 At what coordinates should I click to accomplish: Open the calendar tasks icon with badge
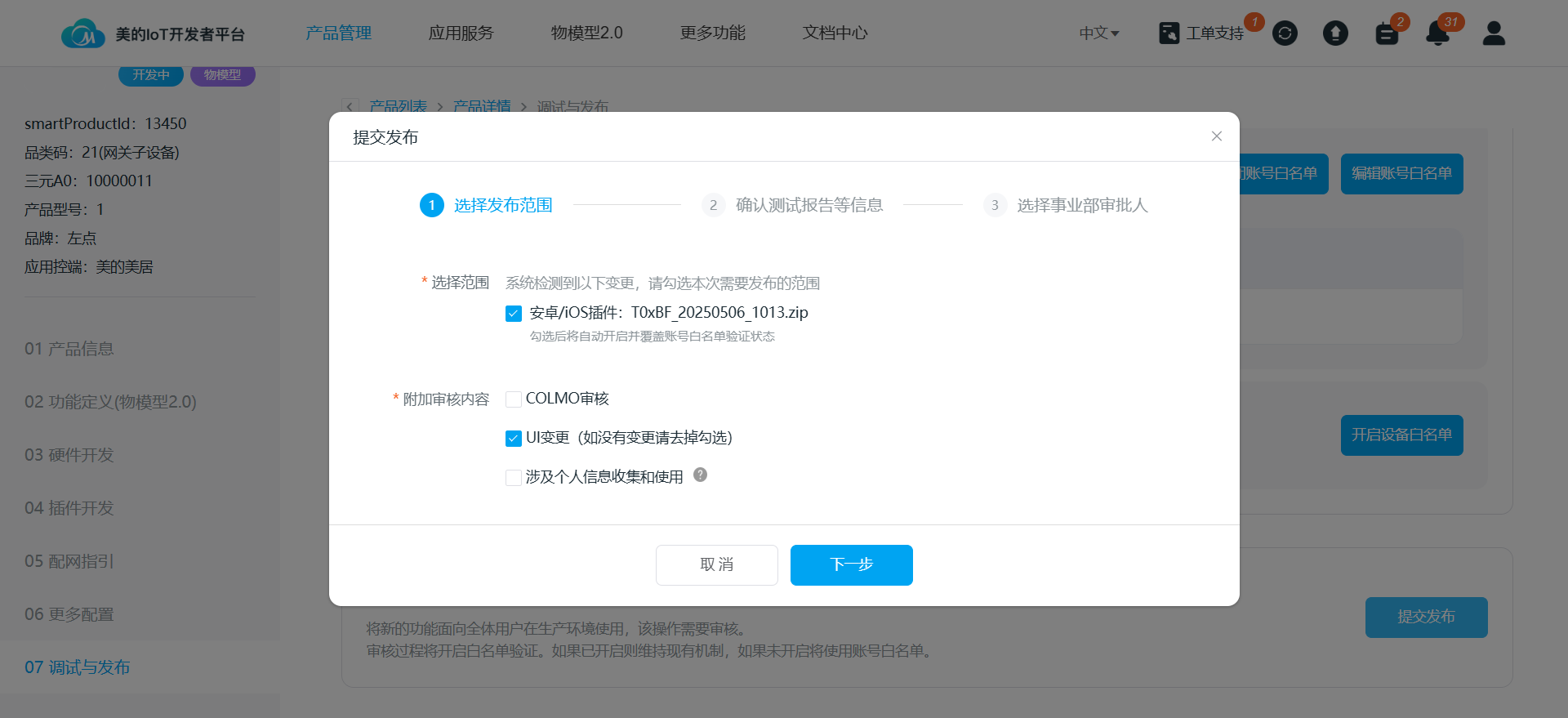click(x=1387, y=33)
